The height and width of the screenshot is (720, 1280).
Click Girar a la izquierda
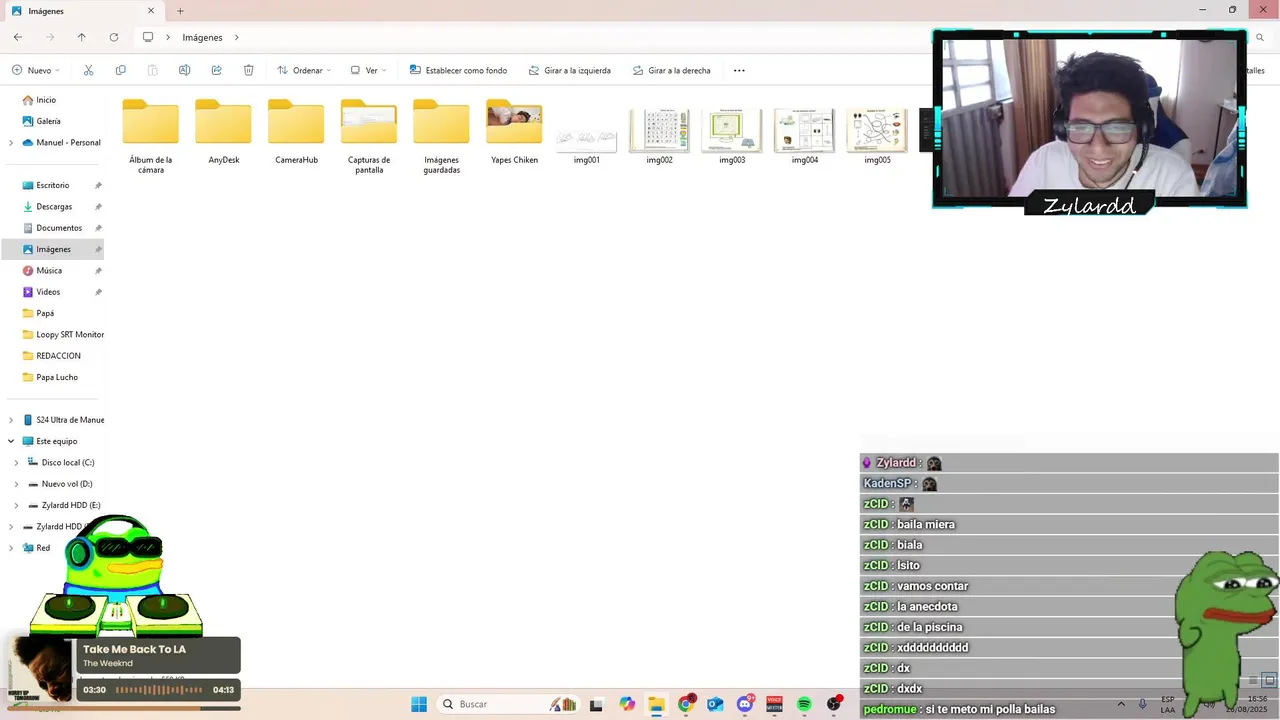point(569,70)
